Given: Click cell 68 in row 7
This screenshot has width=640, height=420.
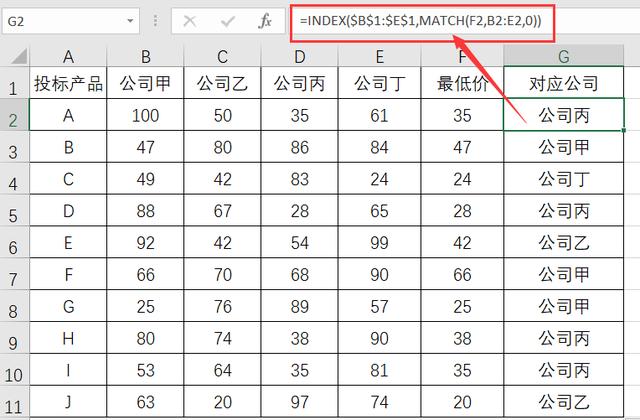Looking at the screenshot, I should [x=300, y=274].
